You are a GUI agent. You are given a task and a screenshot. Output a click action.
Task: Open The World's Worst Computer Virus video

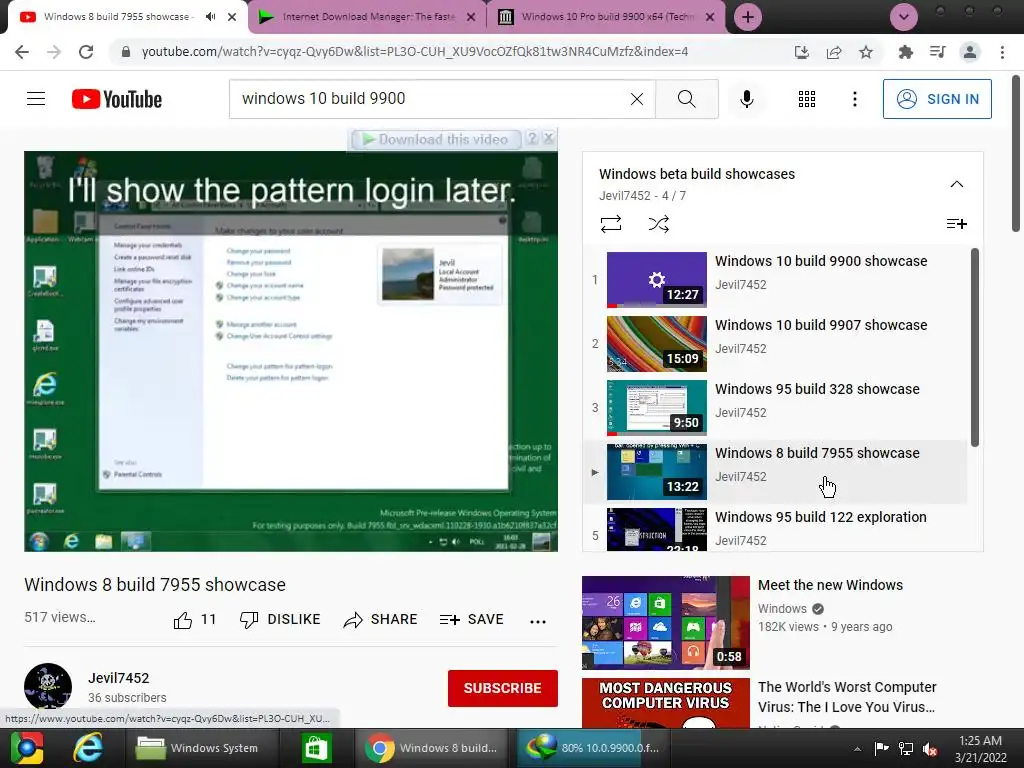pos(846,697)
